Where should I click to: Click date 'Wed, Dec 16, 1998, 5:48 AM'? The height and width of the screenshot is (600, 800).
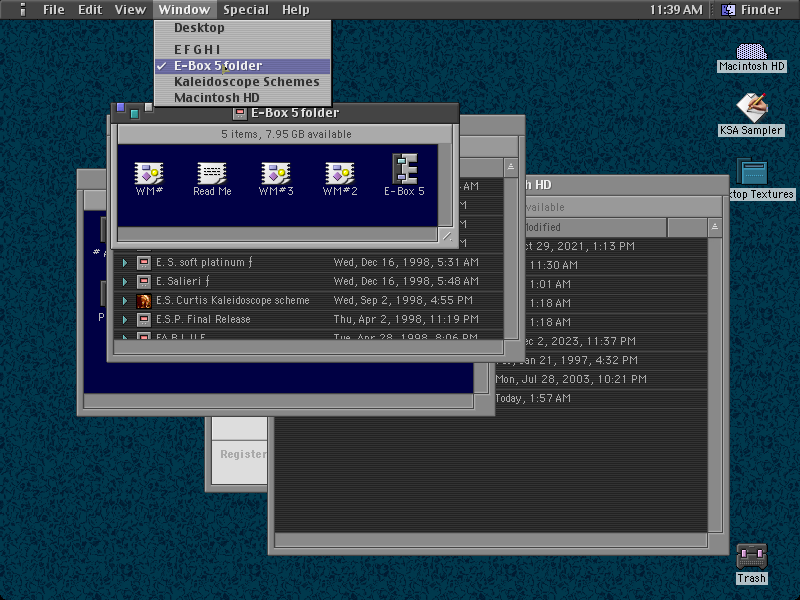406,281
